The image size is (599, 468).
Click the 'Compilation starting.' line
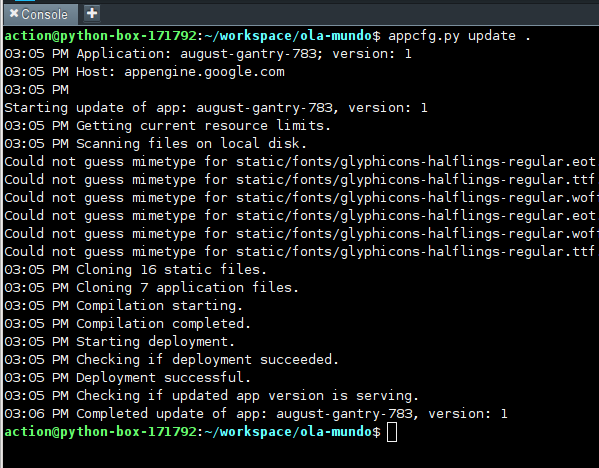[123, 306]
